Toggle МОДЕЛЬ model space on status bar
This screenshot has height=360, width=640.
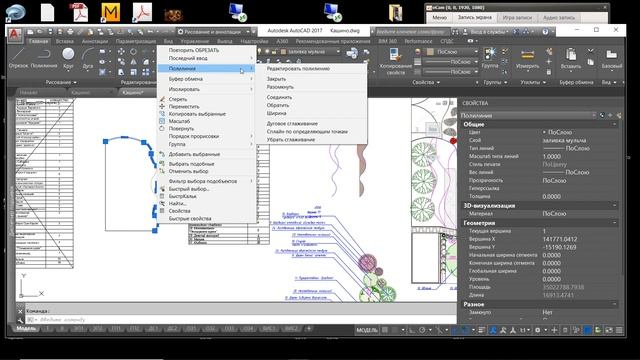click(x=367, y=330)
